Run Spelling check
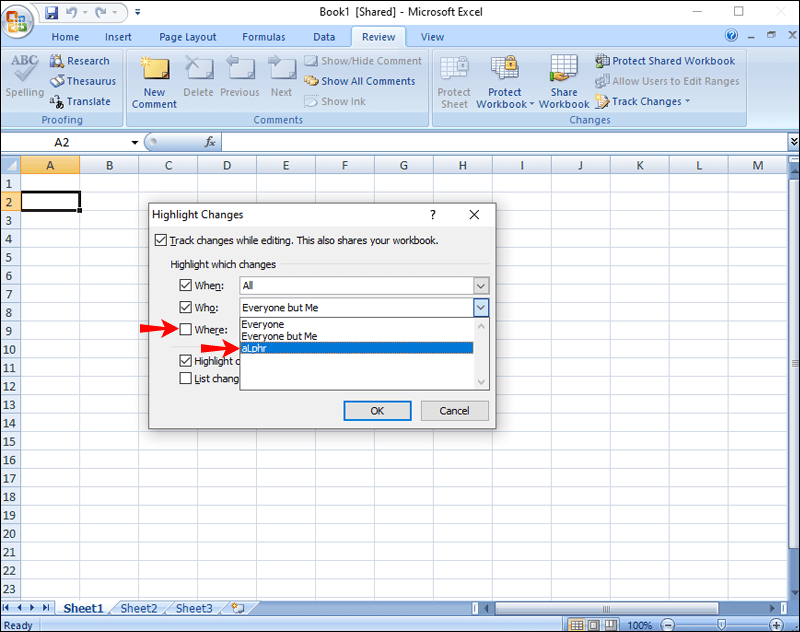 pyautogui.click(x=24, y=77)
